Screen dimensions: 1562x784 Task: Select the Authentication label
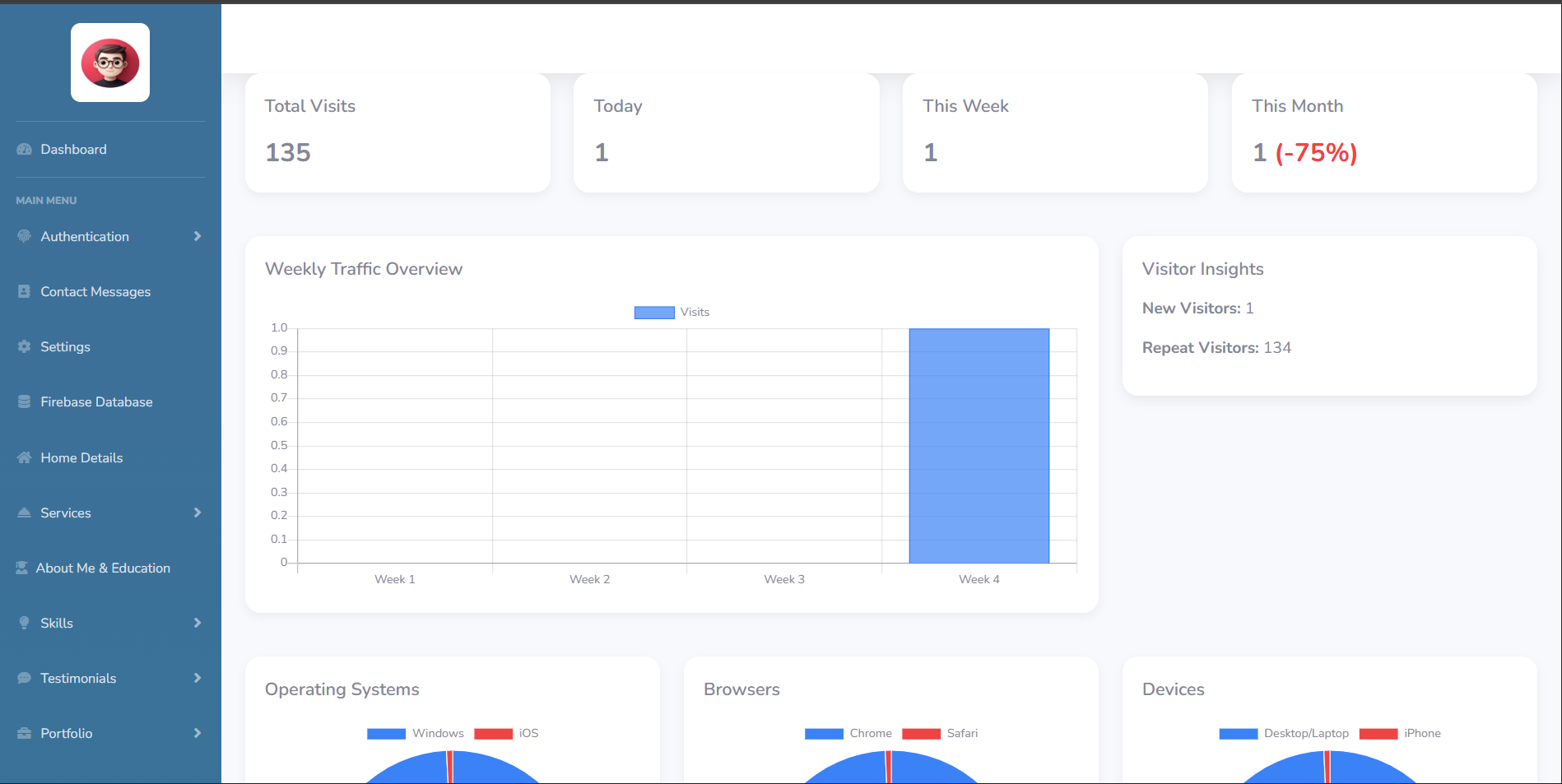[85, 237]
